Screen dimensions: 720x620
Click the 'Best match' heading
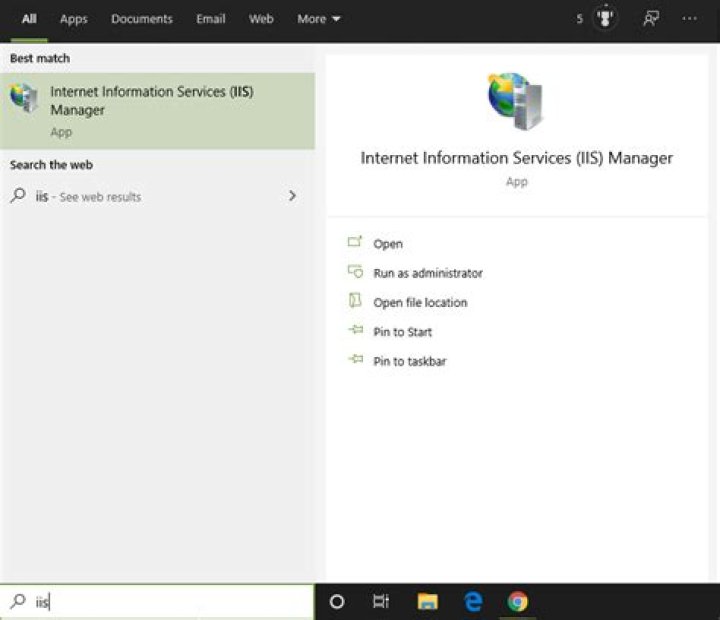pos(40,58)
